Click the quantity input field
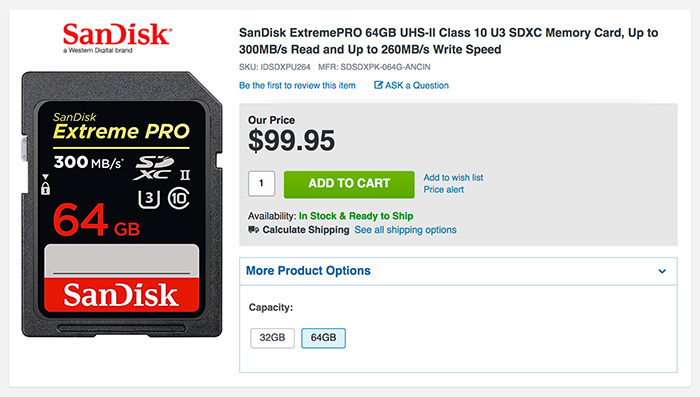The height and width of the screenshot is (397, 700). (x=262, y=184)
